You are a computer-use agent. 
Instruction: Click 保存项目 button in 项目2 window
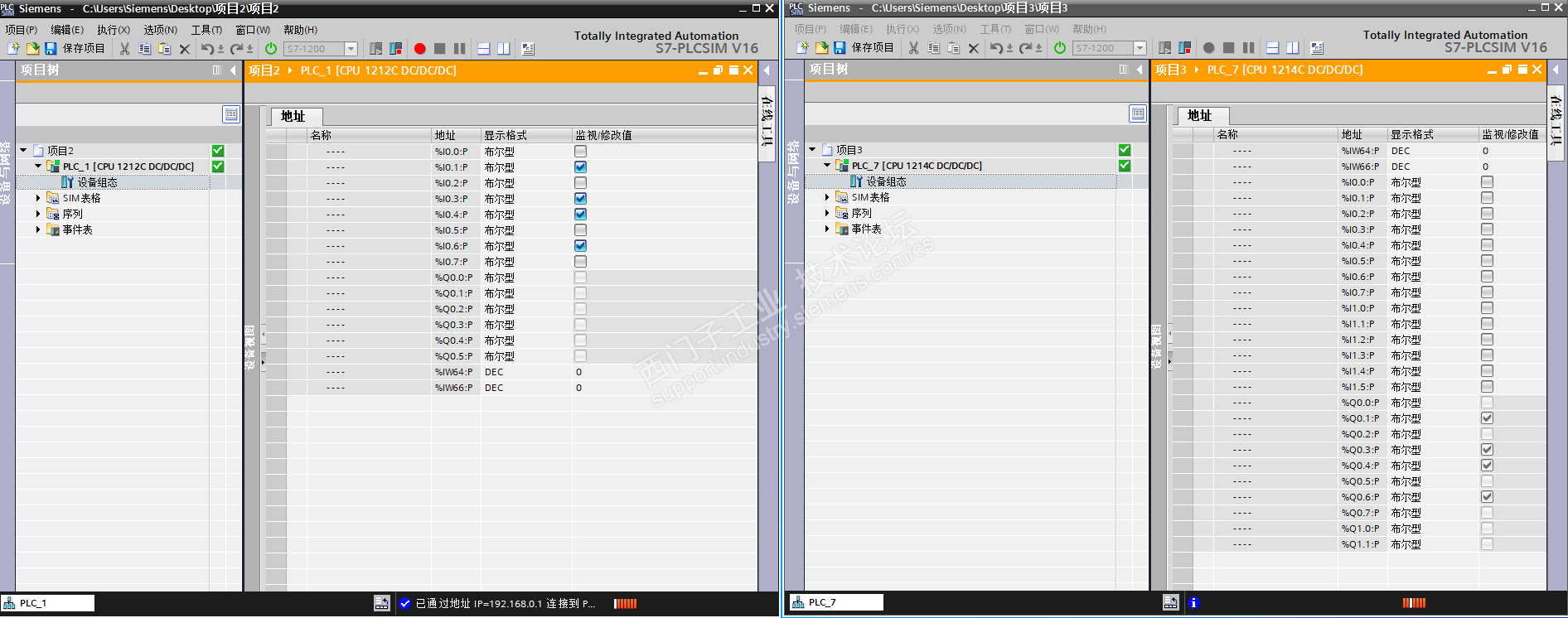point(75,49)
